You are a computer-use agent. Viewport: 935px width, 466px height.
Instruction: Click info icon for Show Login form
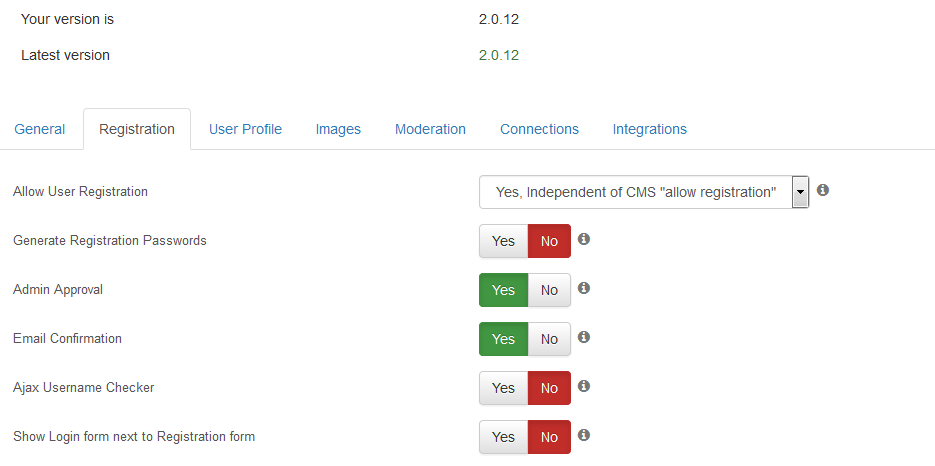tap(584, 435)
